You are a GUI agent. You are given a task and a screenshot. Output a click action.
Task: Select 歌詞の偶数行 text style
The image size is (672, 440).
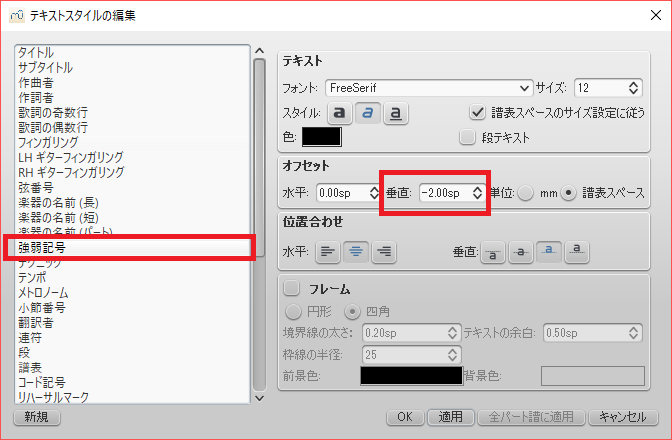click(x=132, y=128)
